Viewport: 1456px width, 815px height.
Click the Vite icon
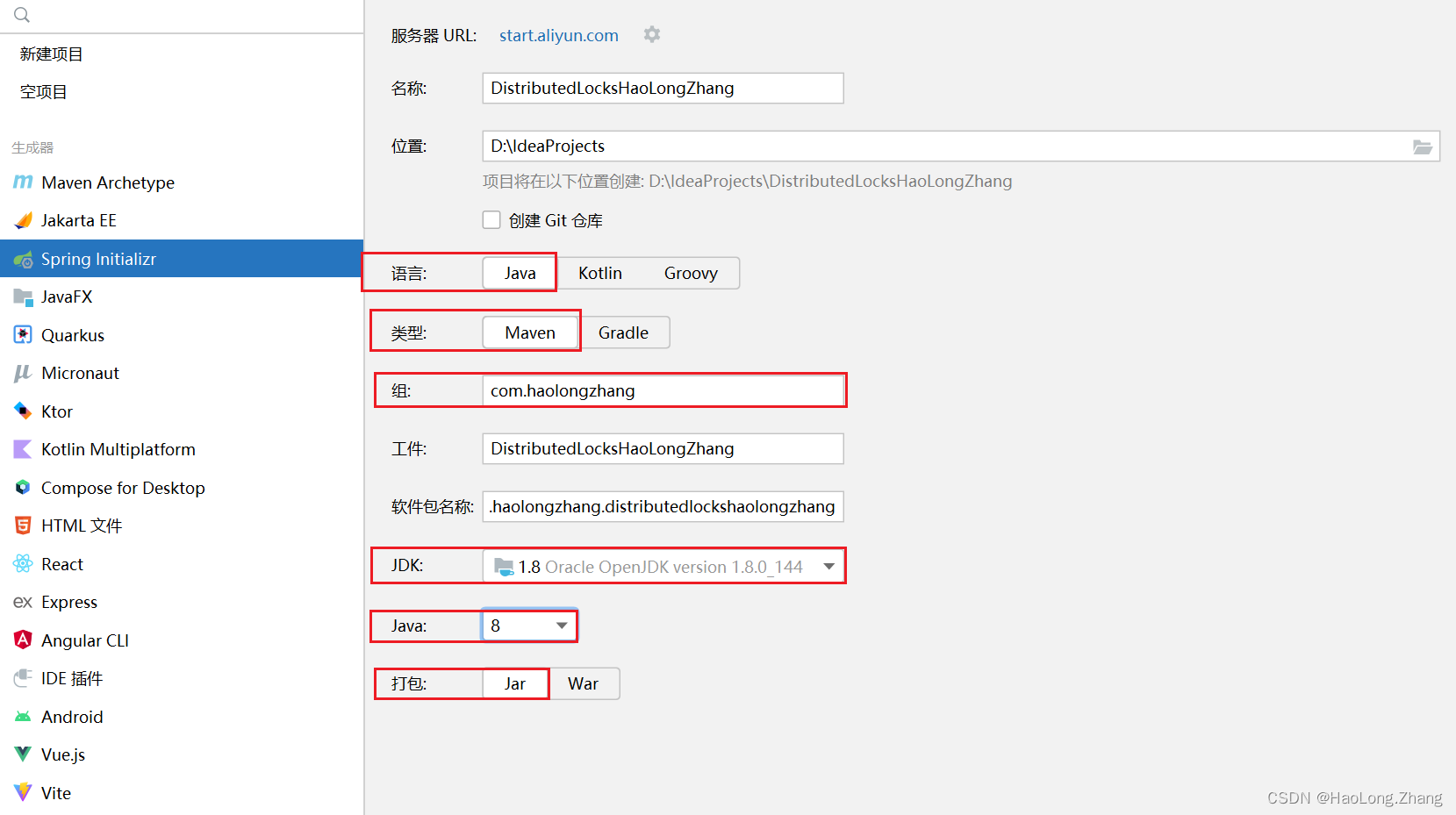coord(23,793)
